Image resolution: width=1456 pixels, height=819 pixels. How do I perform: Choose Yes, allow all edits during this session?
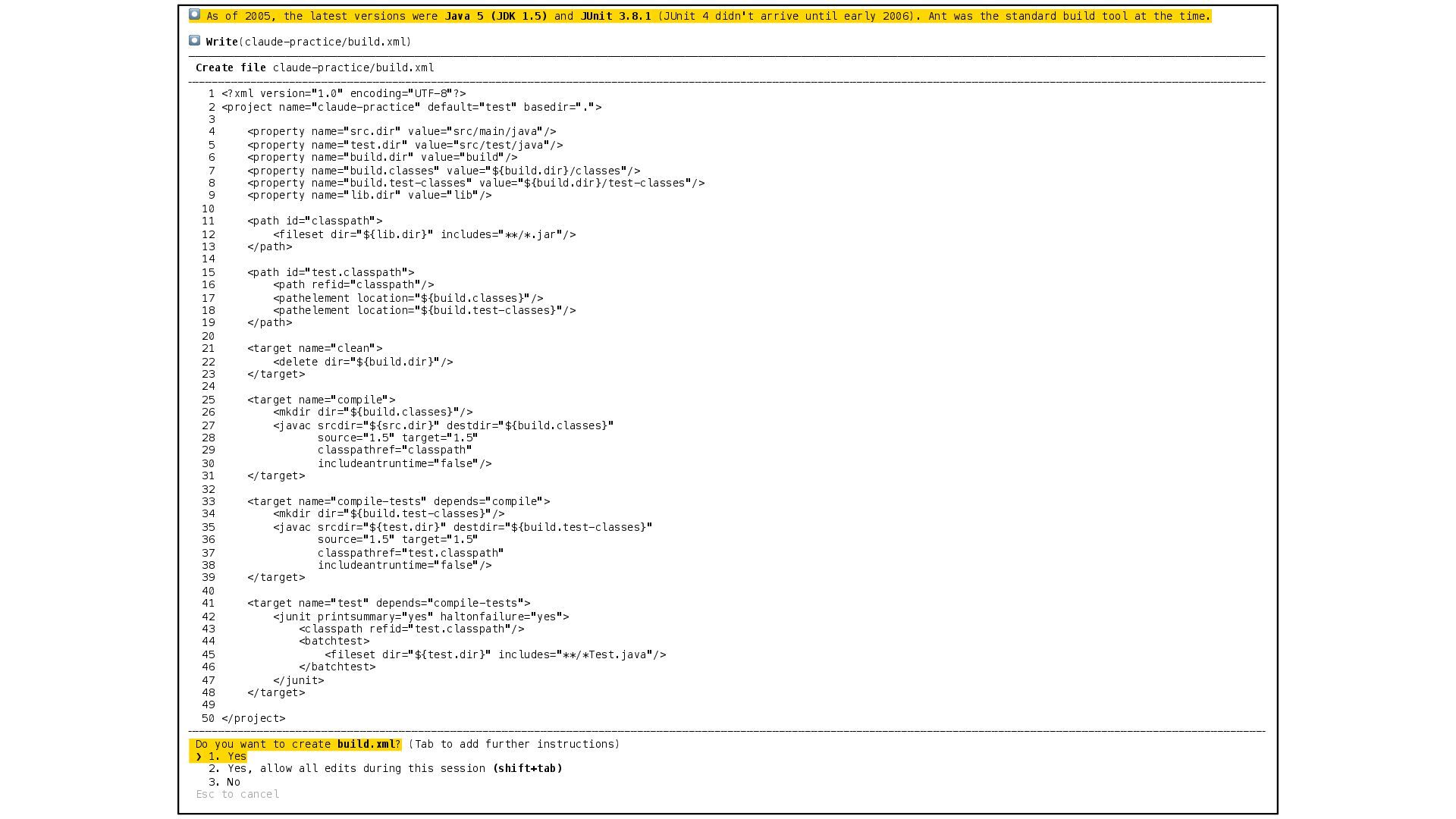(x=356, y=768)
